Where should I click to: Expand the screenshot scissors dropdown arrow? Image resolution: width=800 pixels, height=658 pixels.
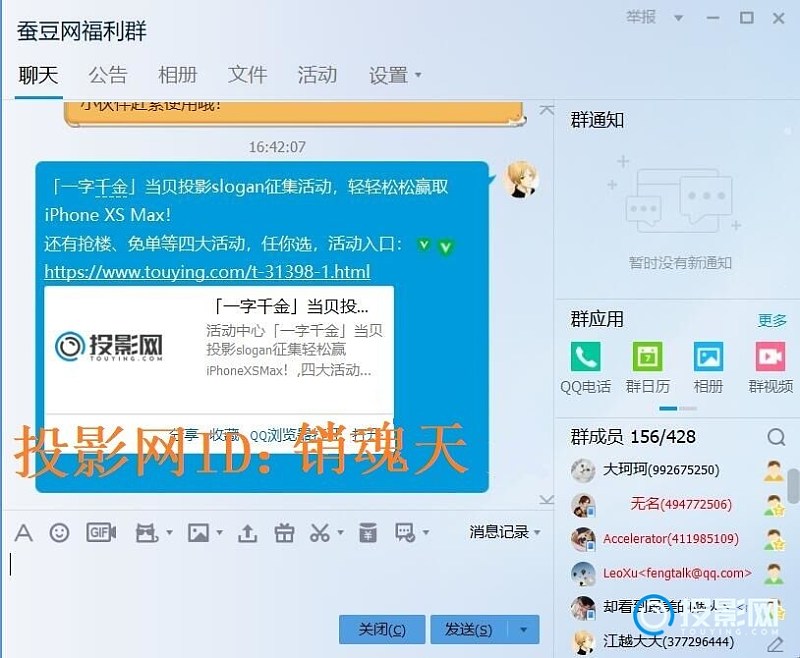click(x=341, y=534)
